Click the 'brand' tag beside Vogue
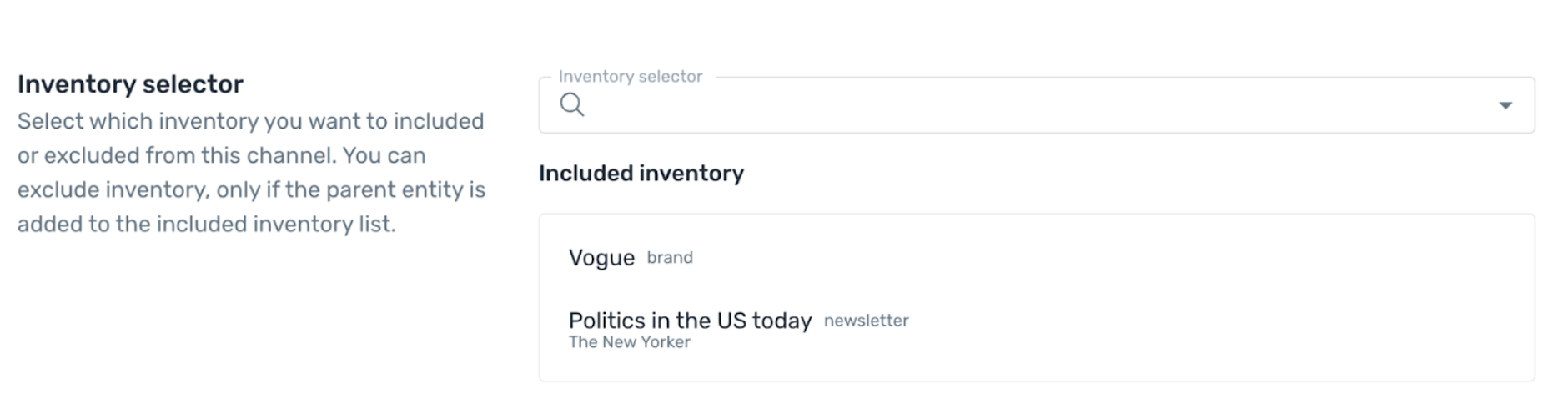 click(670, 258)
